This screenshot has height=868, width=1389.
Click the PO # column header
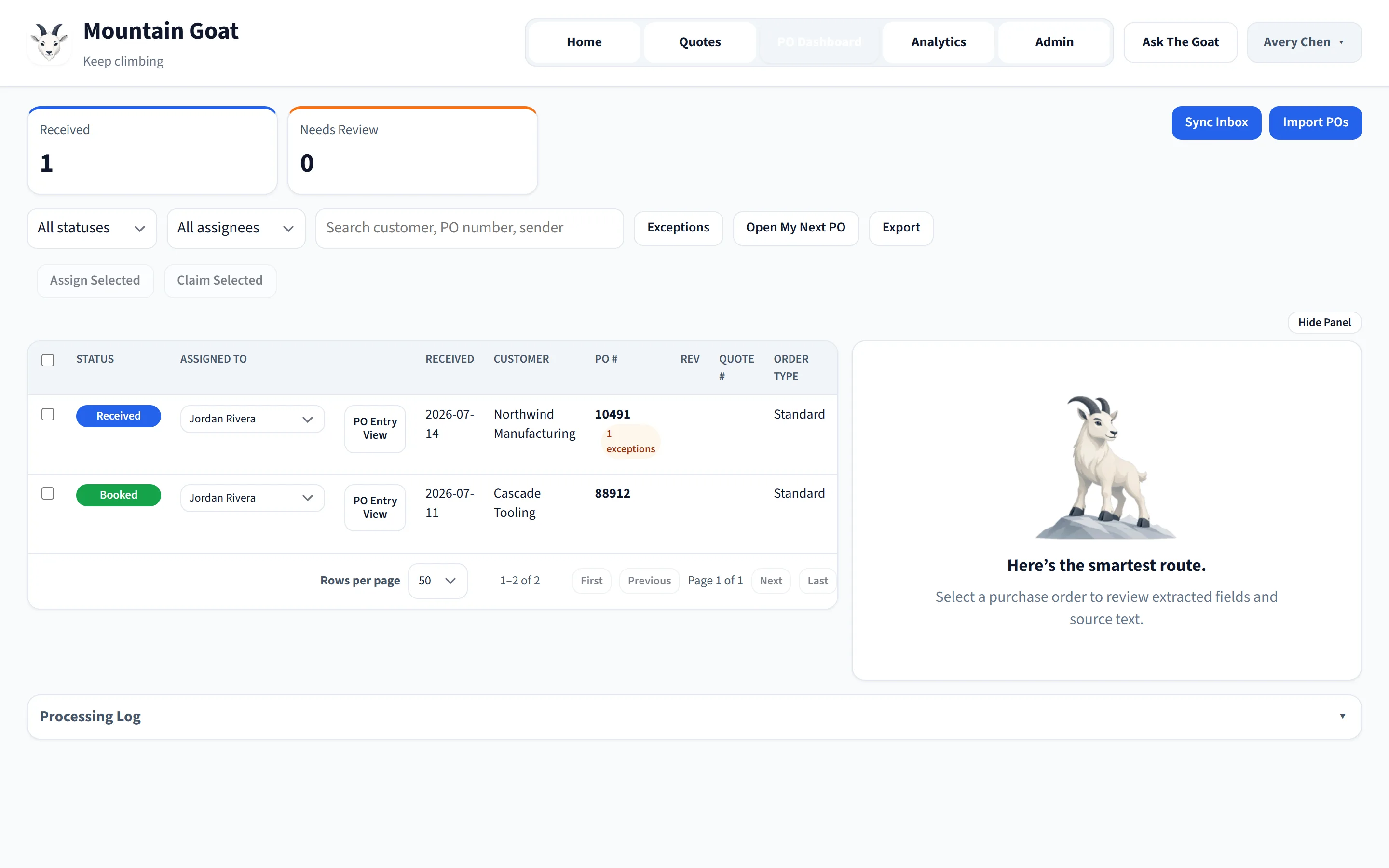tap(606, 359)
